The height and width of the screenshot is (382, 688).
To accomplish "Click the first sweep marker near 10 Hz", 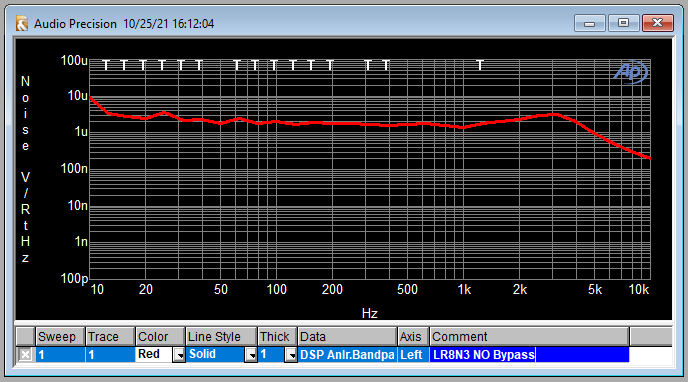I will [106, 65].
